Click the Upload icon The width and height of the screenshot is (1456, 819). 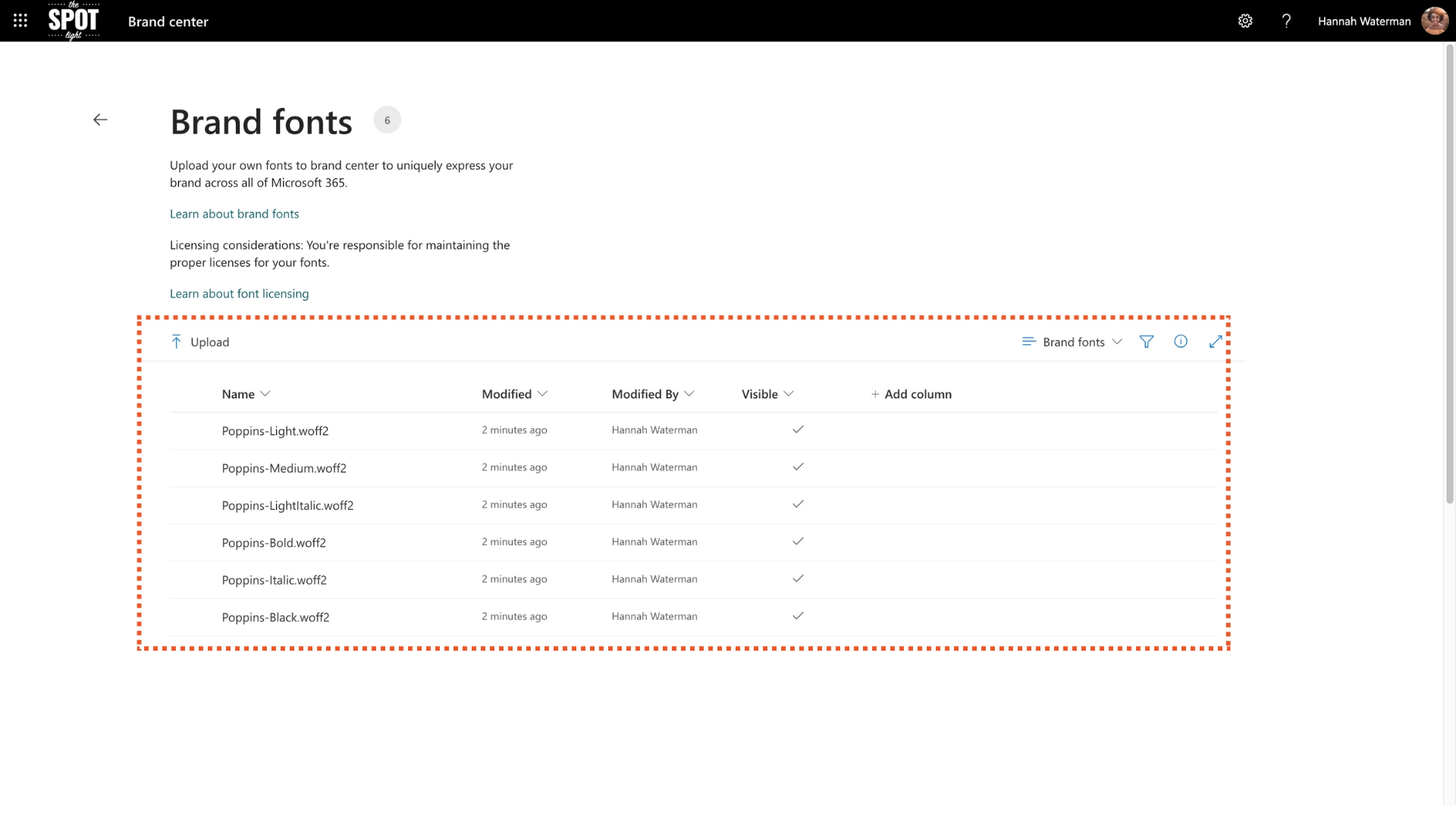177,341
